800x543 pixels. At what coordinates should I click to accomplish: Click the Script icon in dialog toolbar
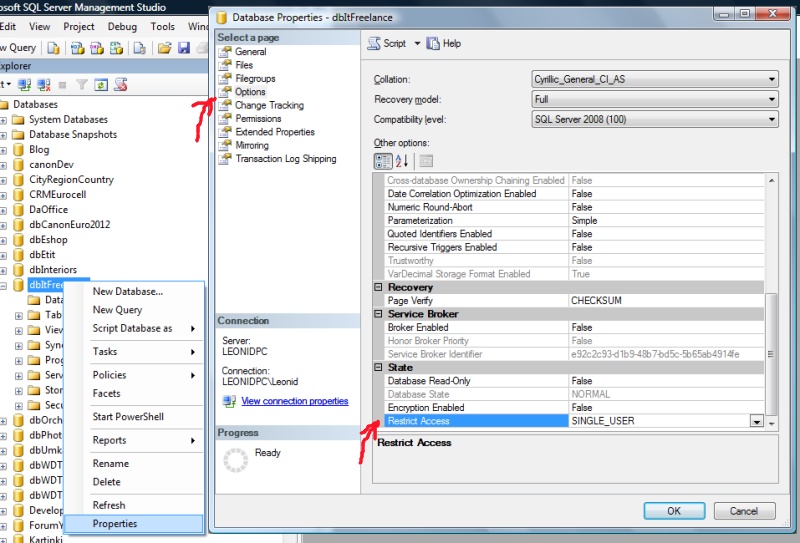coord(374,43)
